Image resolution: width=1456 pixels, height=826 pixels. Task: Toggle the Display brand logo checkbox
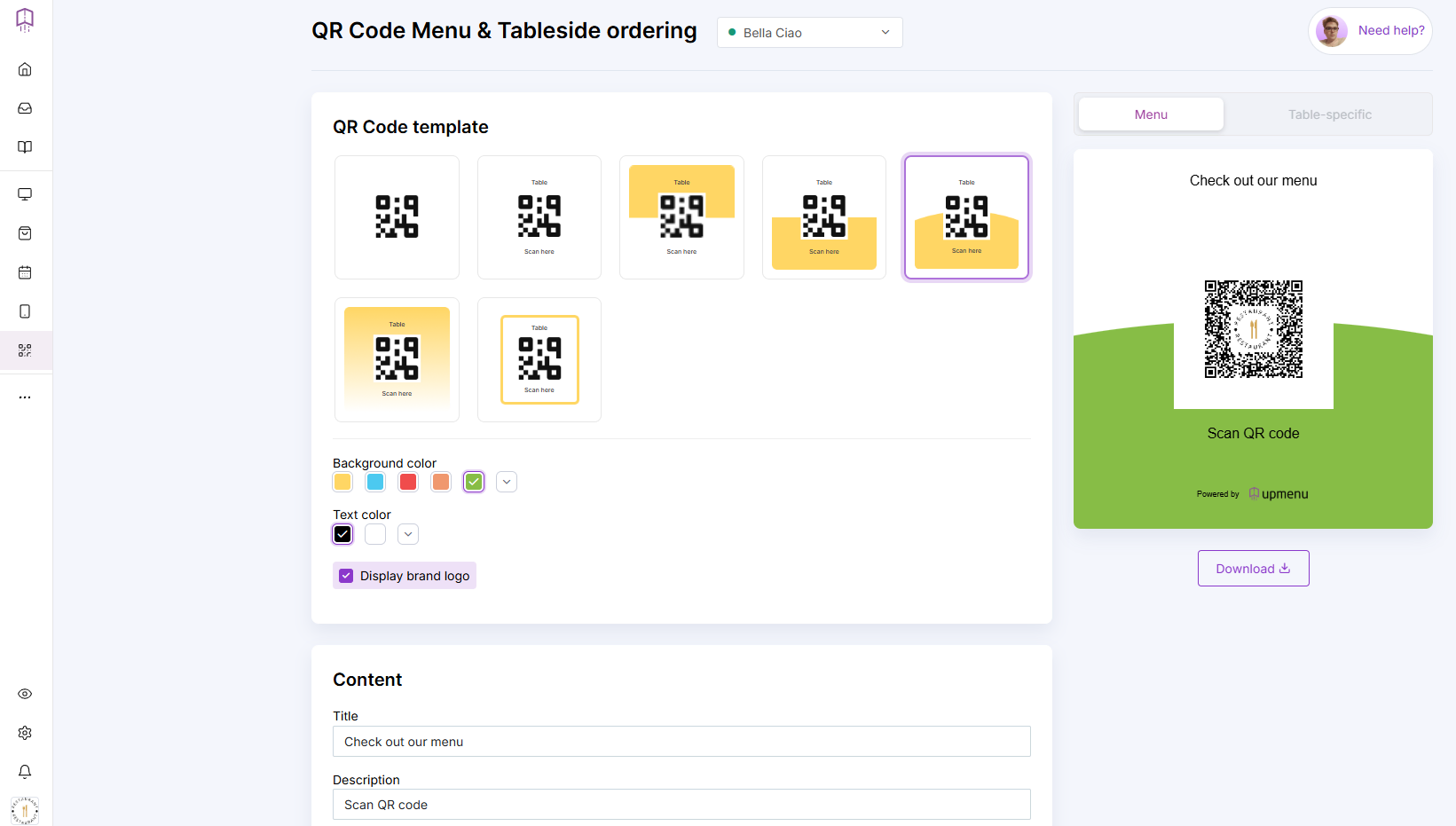coord(346,576)
